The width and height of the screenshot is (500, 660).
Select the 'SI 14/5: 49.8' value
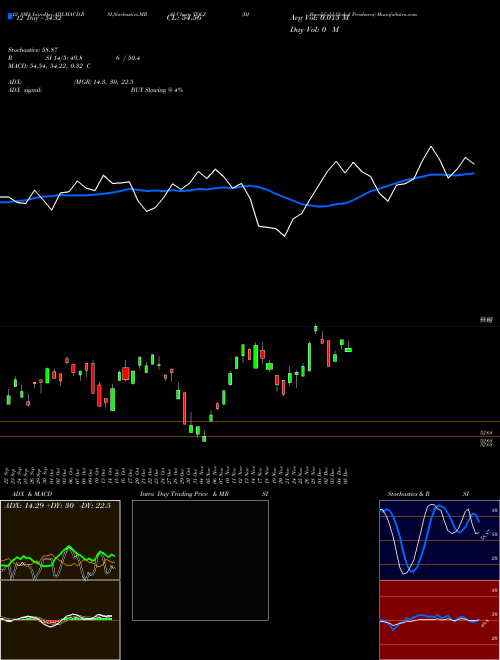tap(64, 58)
